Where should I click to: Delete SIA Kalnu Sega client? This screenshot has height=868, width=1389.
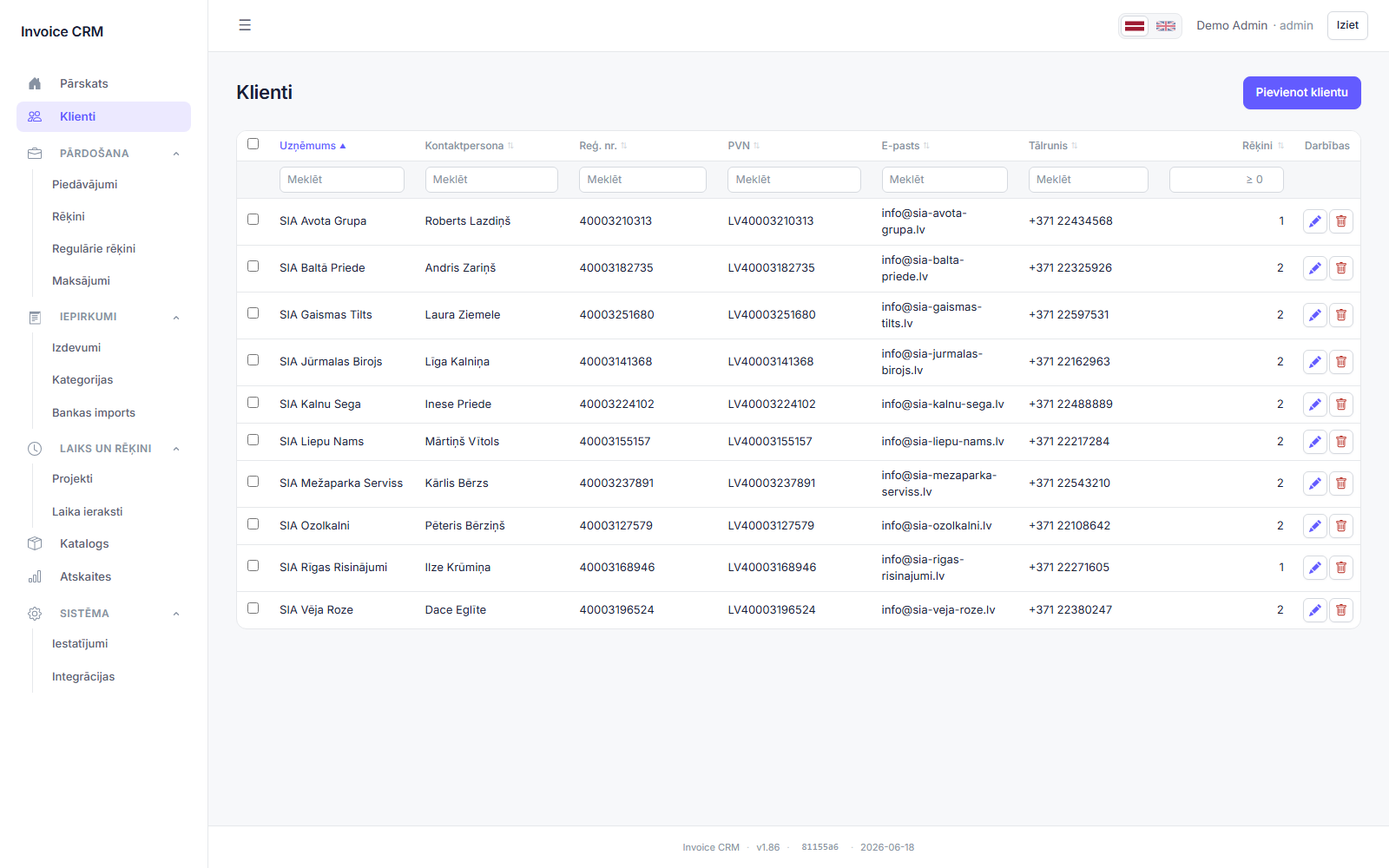1341,404
